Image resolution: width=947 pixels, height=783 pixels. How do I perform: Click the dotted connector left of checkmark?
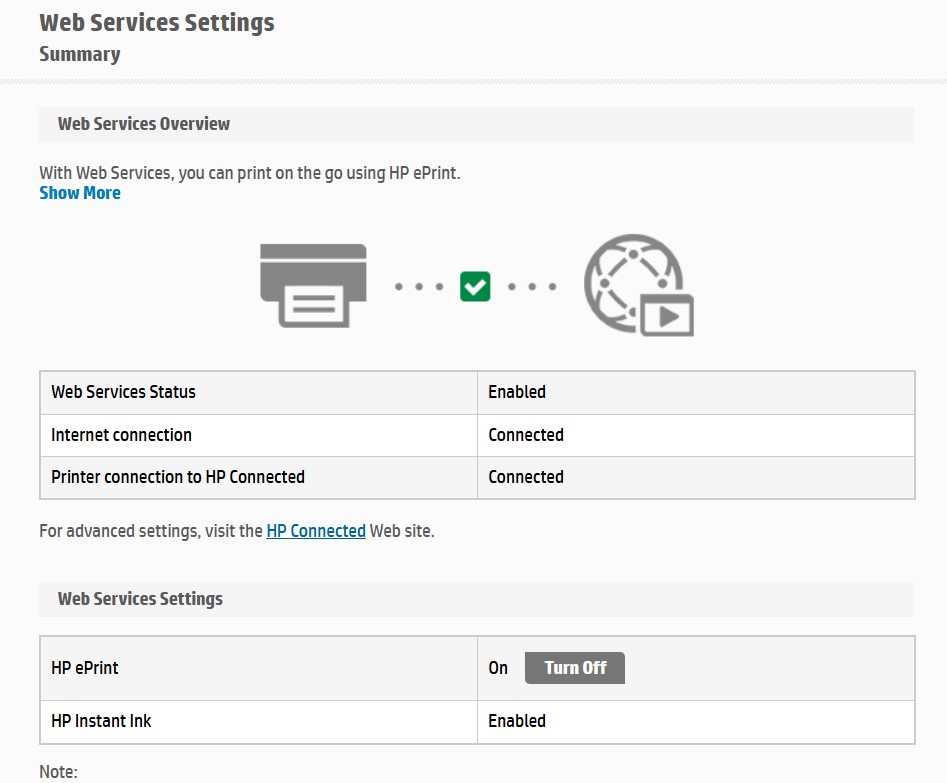(419, 286)
